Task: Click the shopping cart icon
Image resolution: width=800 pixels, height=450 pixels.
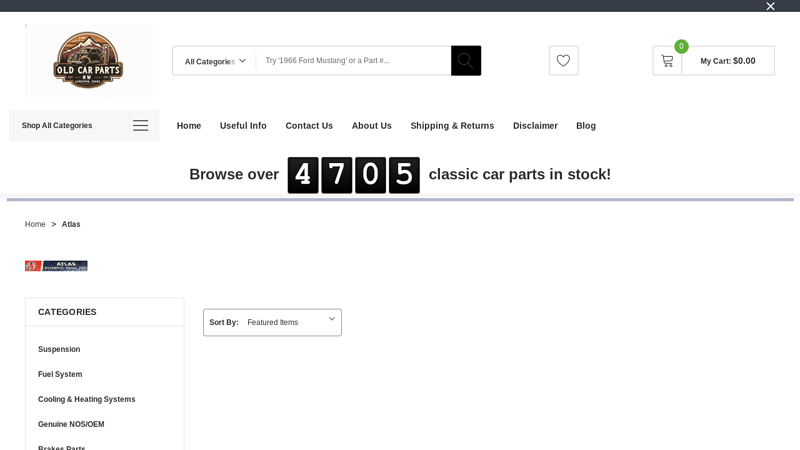Action: [x=667, y=61]
